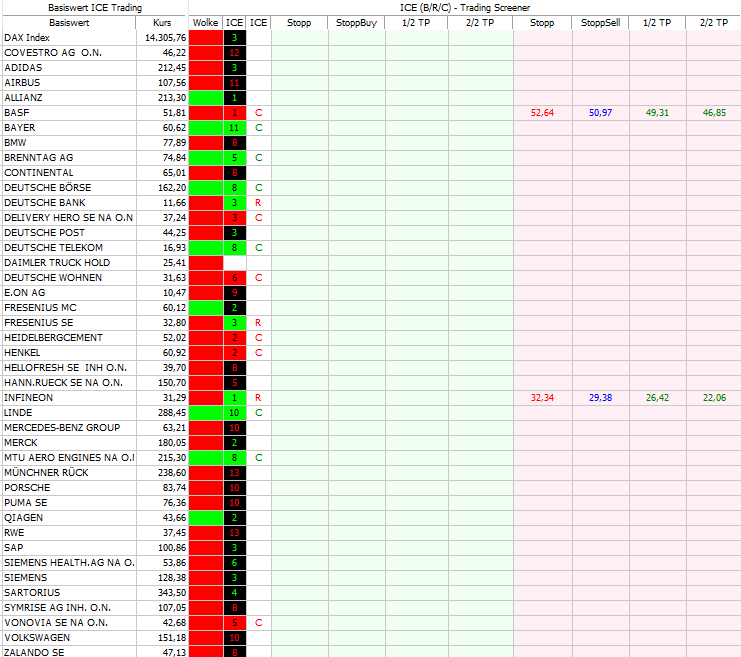Select the PUMA SE row
Viewport: 741px width, 657px height.
(26, 503)
